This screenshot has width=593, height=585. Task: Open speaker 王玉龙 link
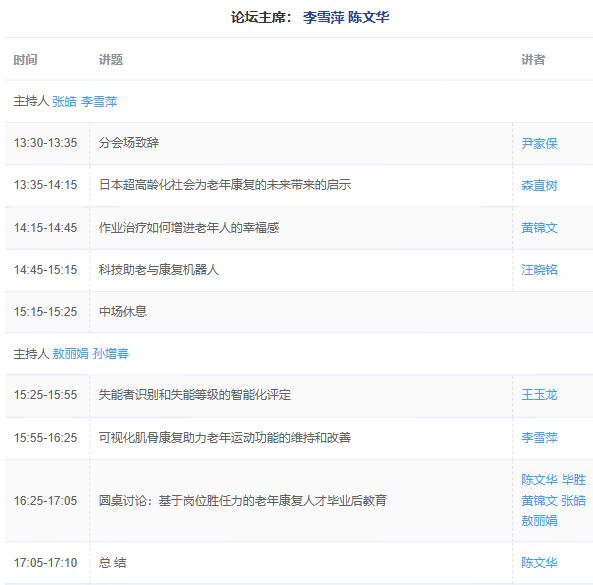click(x=539, y=395)
